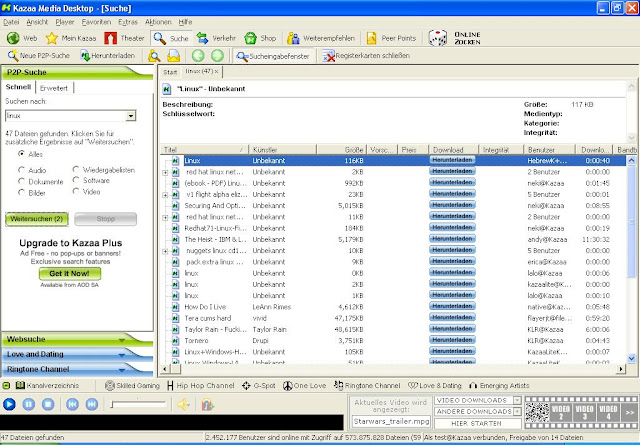
Task: Click Herunterladen for Securing And Opti row
Action: coord(452,205)
